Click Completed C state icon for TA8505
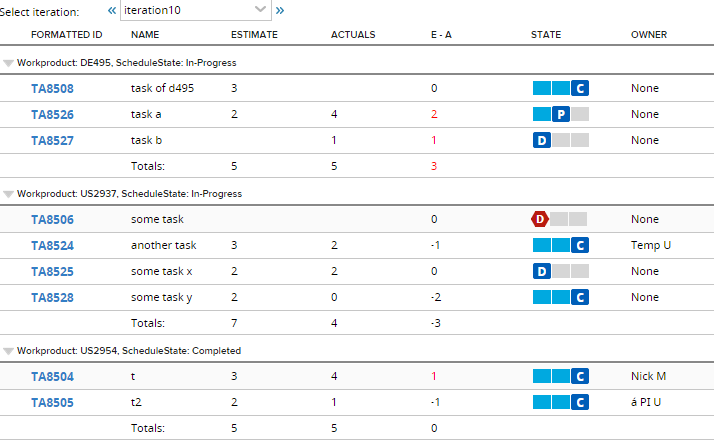The height and width of the screenshot is (444, 714). coord(580,402)
